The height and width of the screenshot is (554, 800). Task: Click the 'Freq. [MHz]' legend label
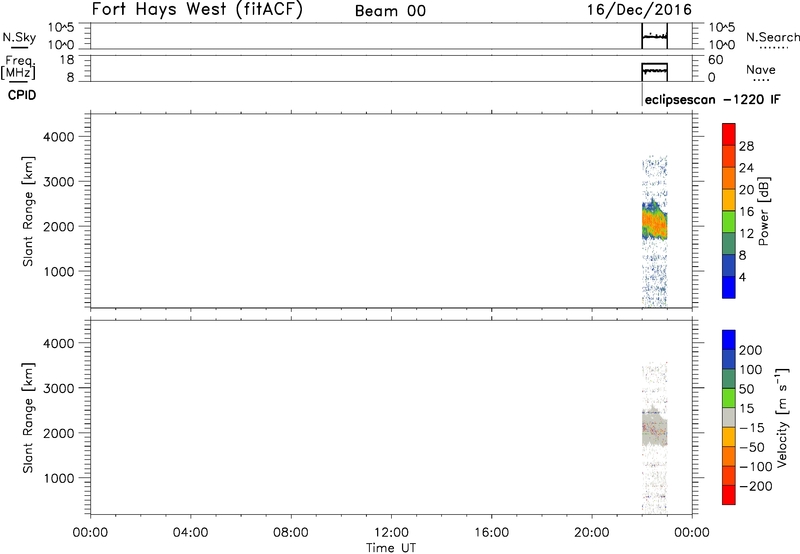19,67
